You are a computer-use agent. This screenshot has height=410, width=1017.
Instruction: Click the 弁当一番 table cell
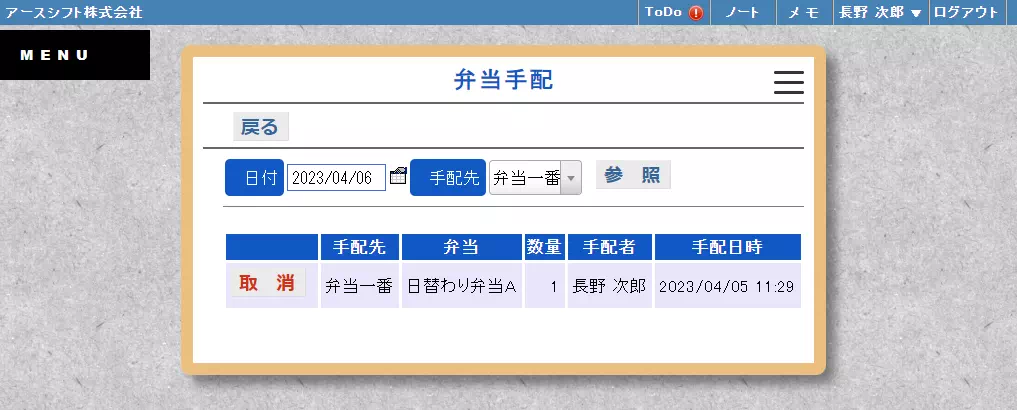coord(359,285)
